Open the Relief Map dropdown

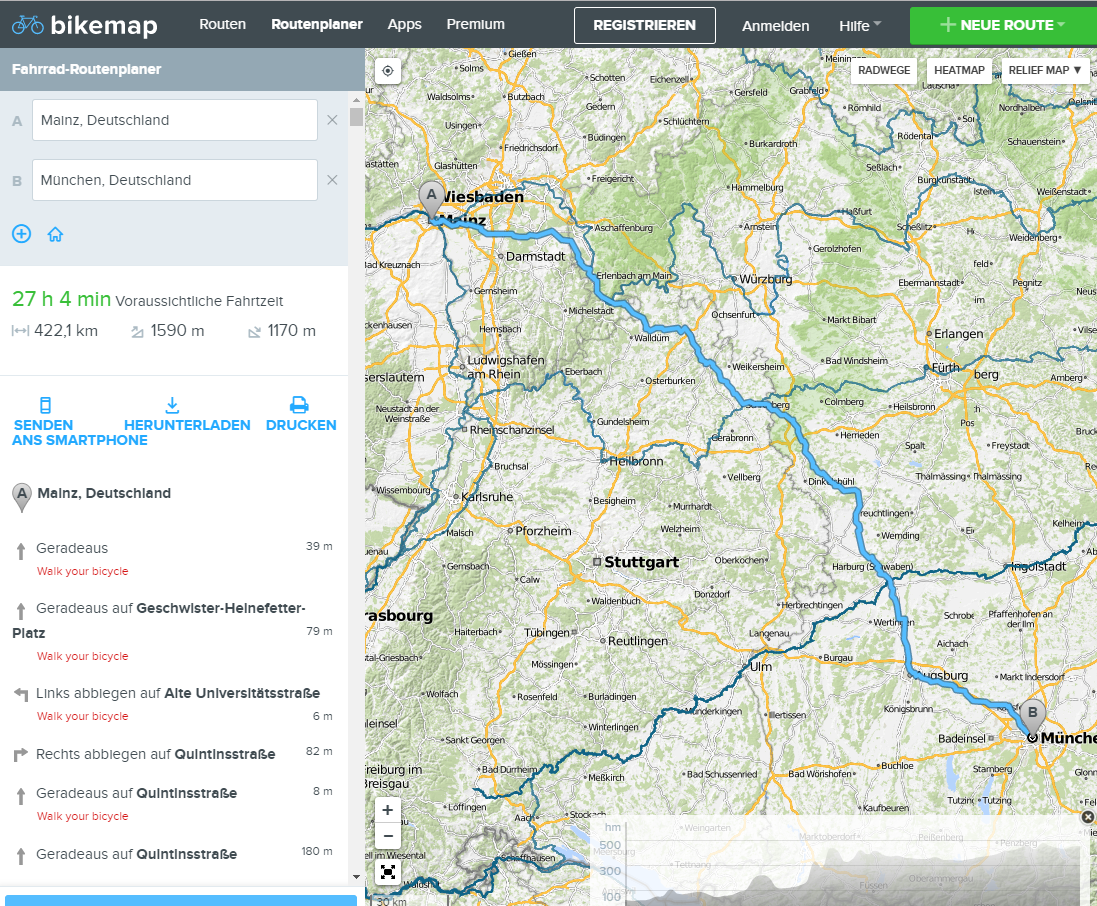(1045, 71)
